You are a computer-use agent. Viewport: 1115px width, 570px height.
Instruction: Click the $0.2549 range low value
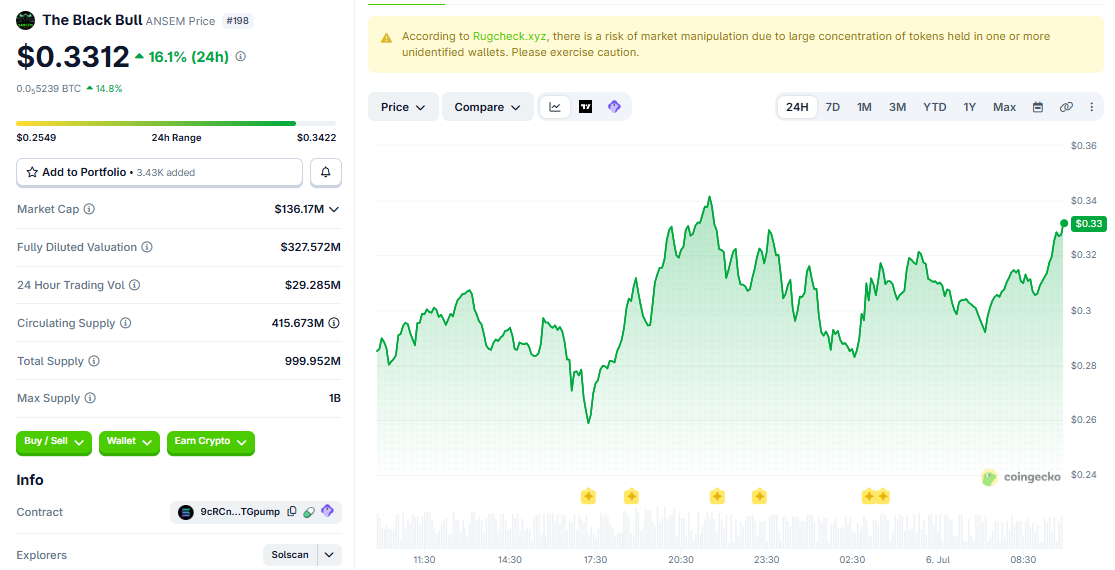pyautogui.click(x=36, y=137)
